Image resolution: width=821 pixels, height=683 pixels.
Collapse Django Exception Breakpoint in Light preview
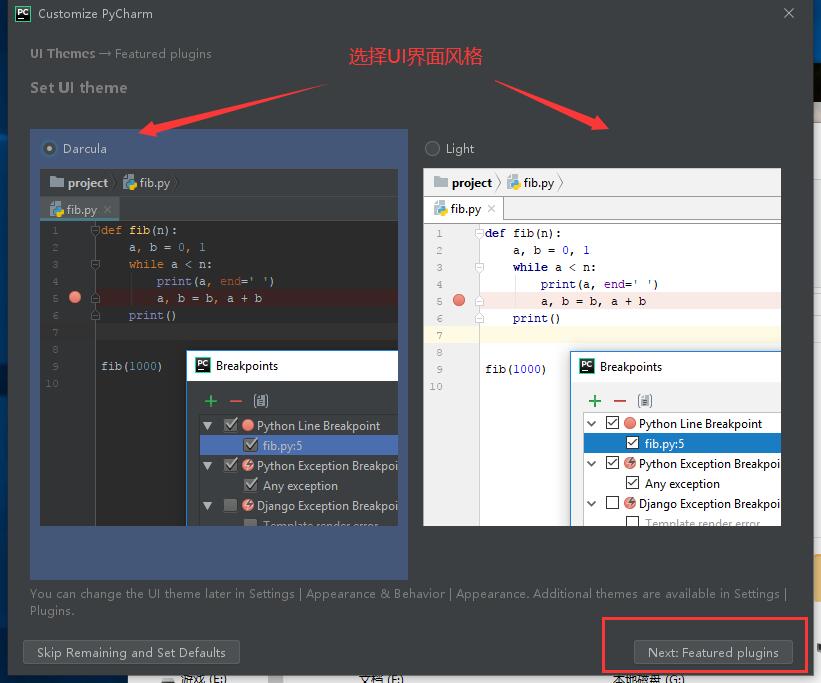[592, 503]
